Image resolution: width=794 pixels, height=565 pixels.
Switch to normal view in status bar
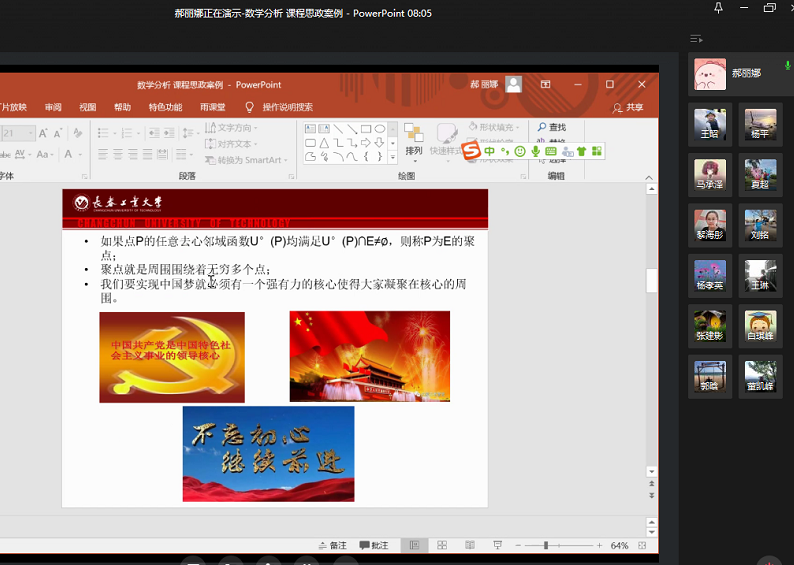(414, 546)
